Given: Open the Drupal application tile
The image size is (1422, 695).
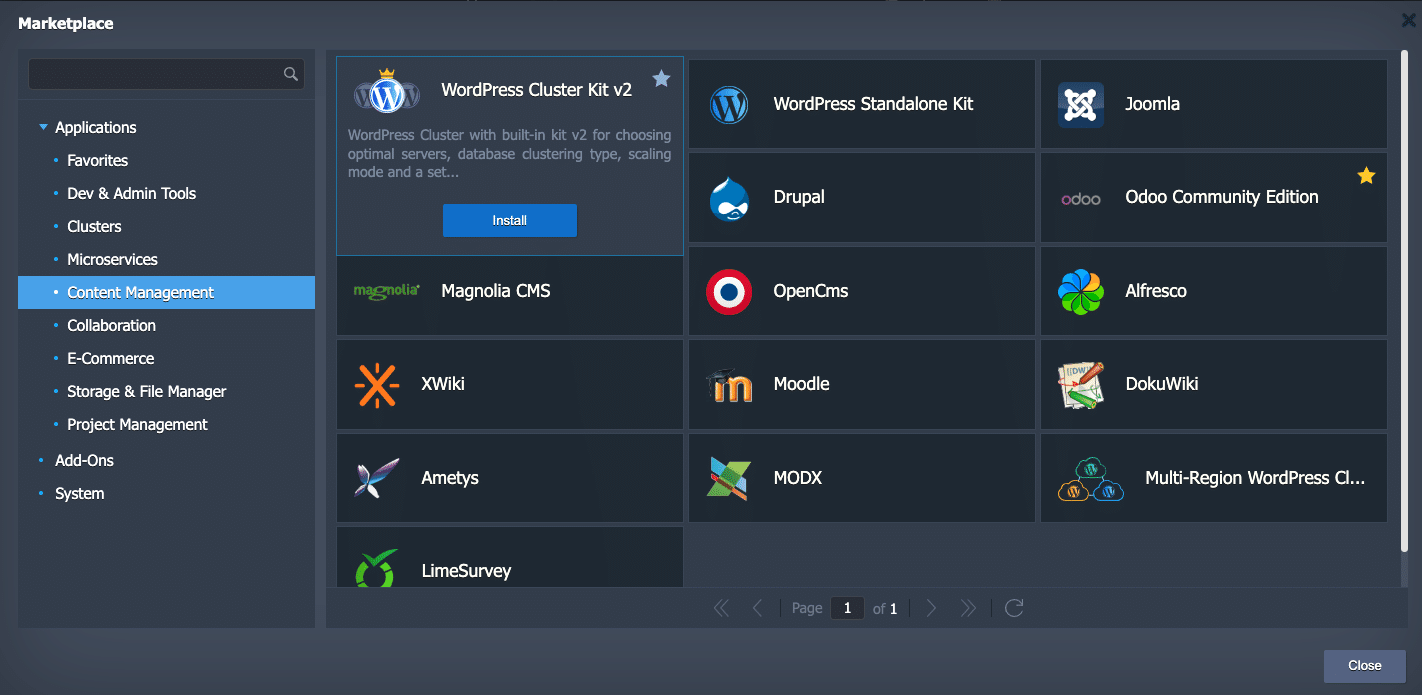Looking at the screenshot, I should pos(861,197).
